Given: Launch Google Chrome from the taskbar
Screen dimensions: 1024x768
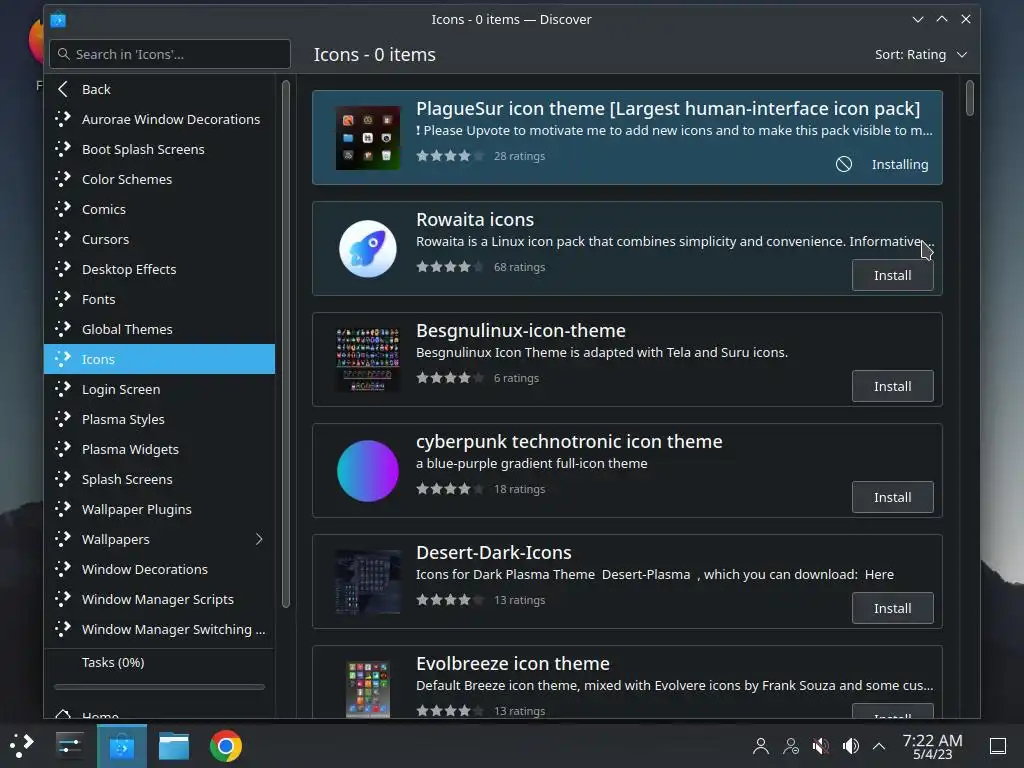Looking at the screenshot, I should (x=225, y=746).
